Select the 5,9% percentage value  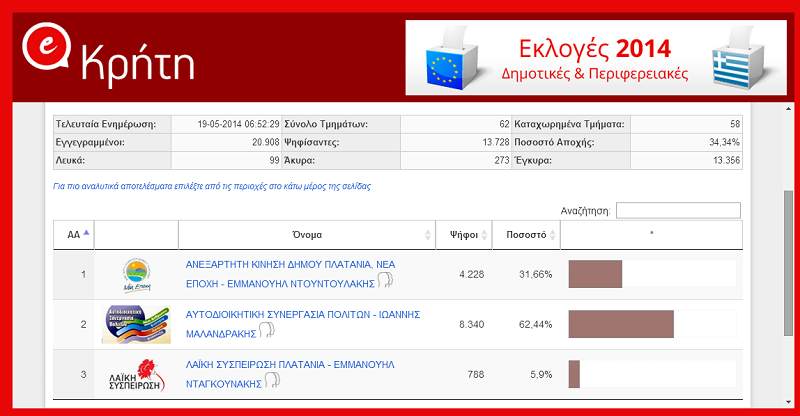click(x=541, y=374)
